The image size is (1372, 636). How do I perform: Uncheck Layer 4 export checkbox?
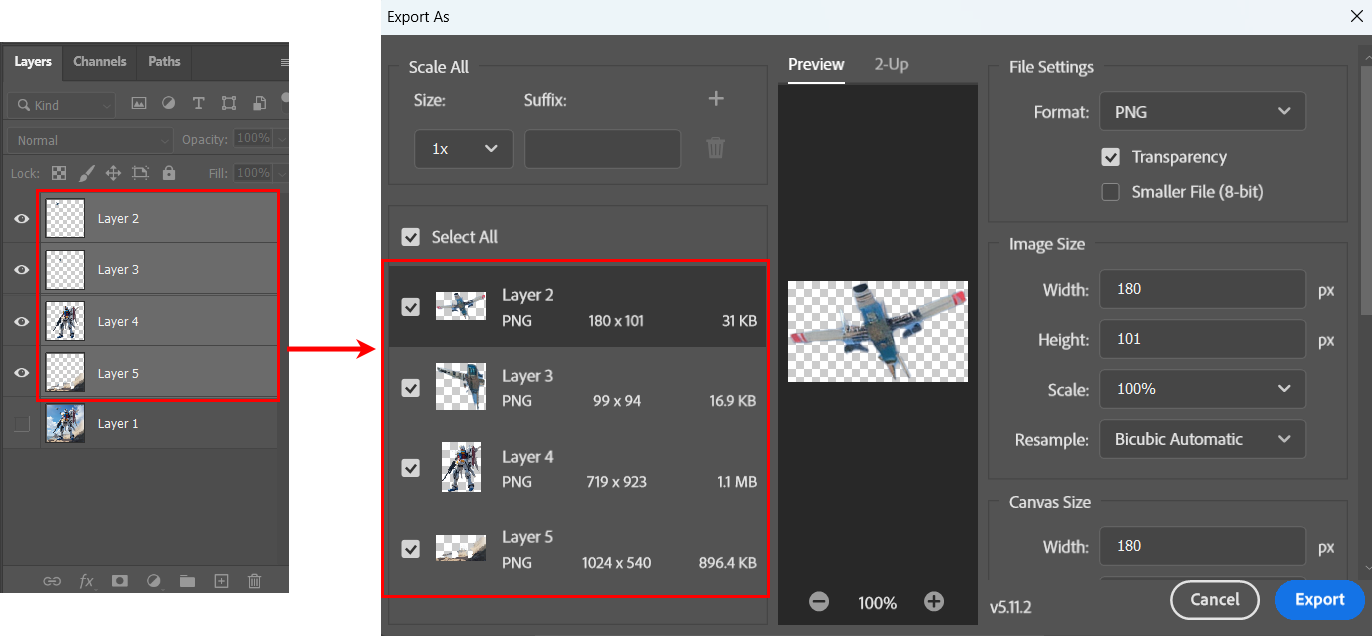pyautogui.click(x=410, y=468)
